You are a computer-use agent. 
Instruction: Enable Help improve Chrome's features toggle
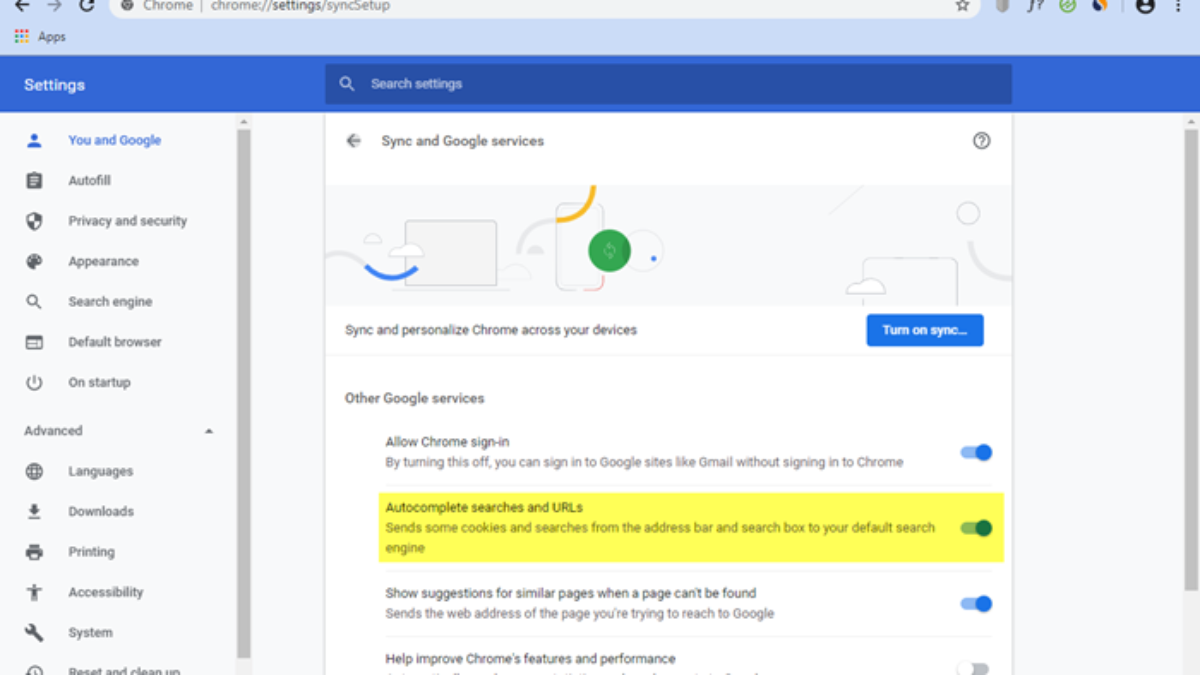pos(973,668)
